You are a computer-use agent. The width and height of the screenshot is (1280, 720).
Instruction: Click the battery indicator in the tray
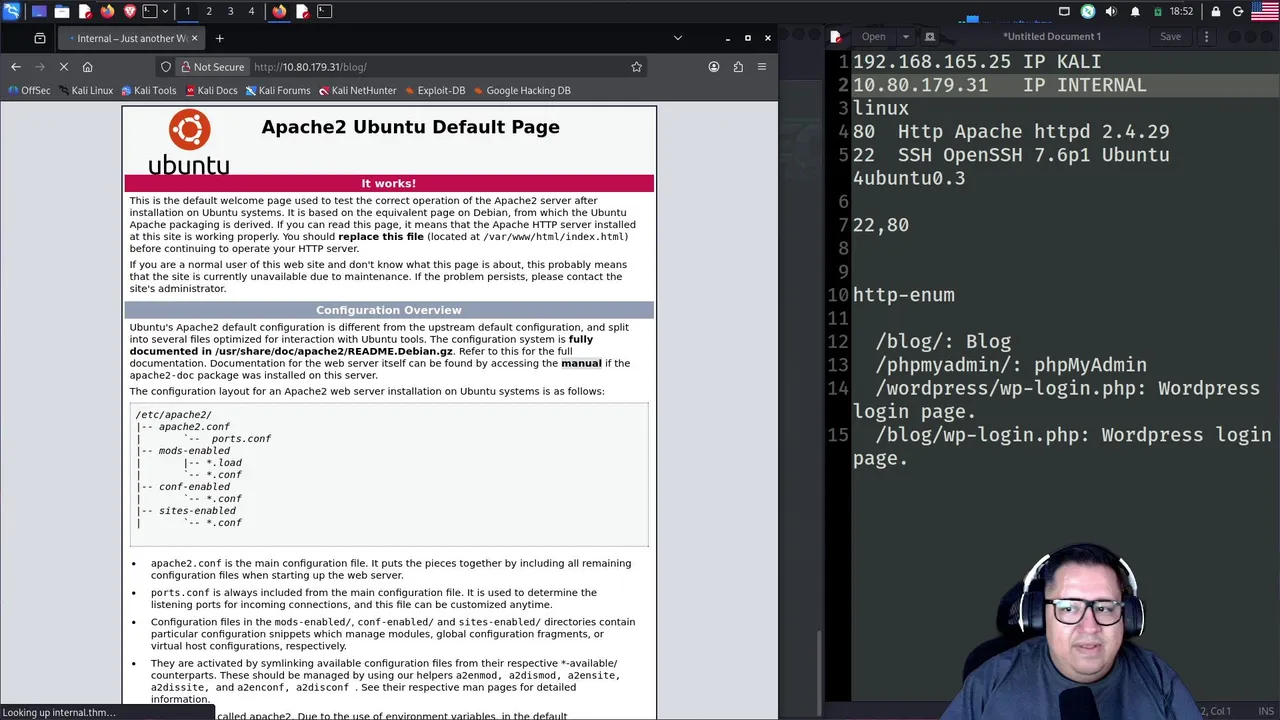[x=1158, y=11]
